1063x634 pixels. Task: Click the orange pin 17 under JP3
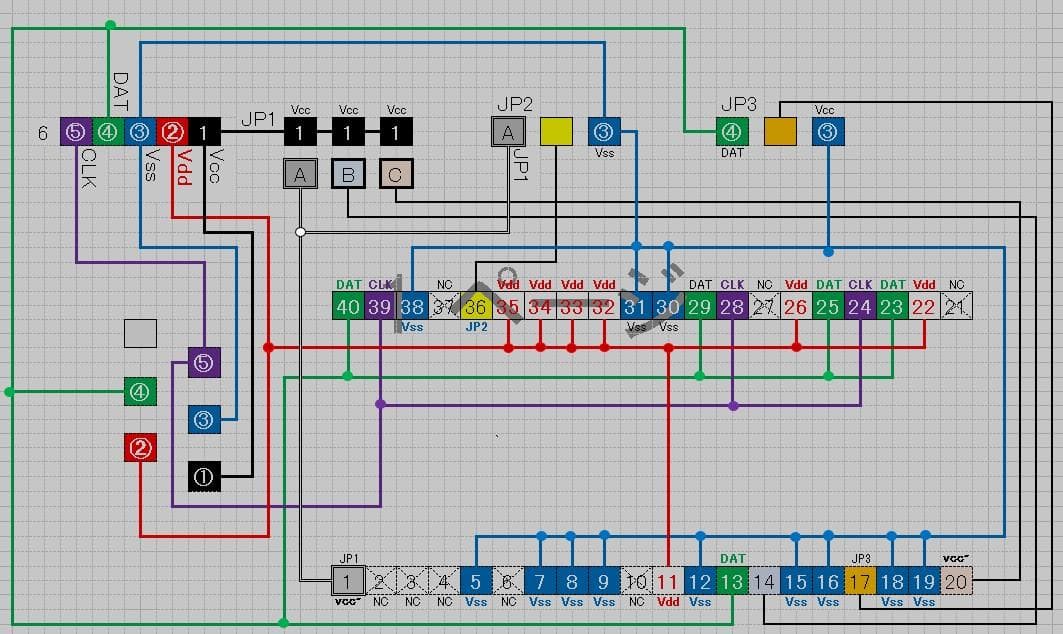[x=860, y=581]
